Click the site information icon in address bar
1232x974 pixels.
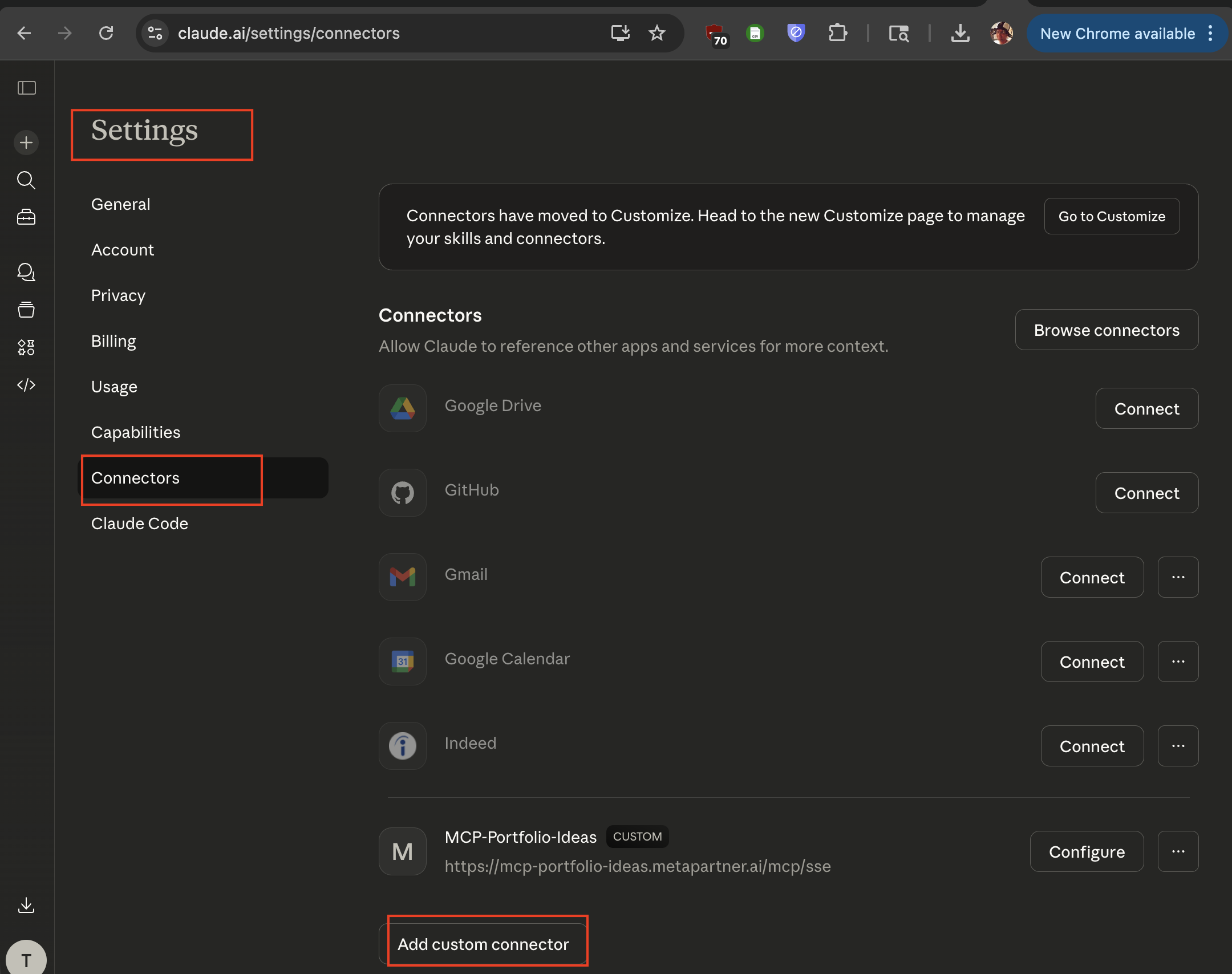click(155, 33)
